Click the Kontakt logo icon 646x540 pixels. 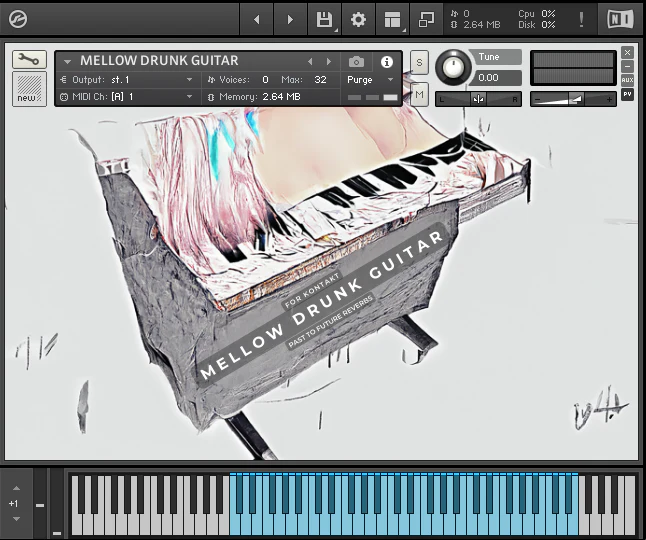(x=18, y=19)
